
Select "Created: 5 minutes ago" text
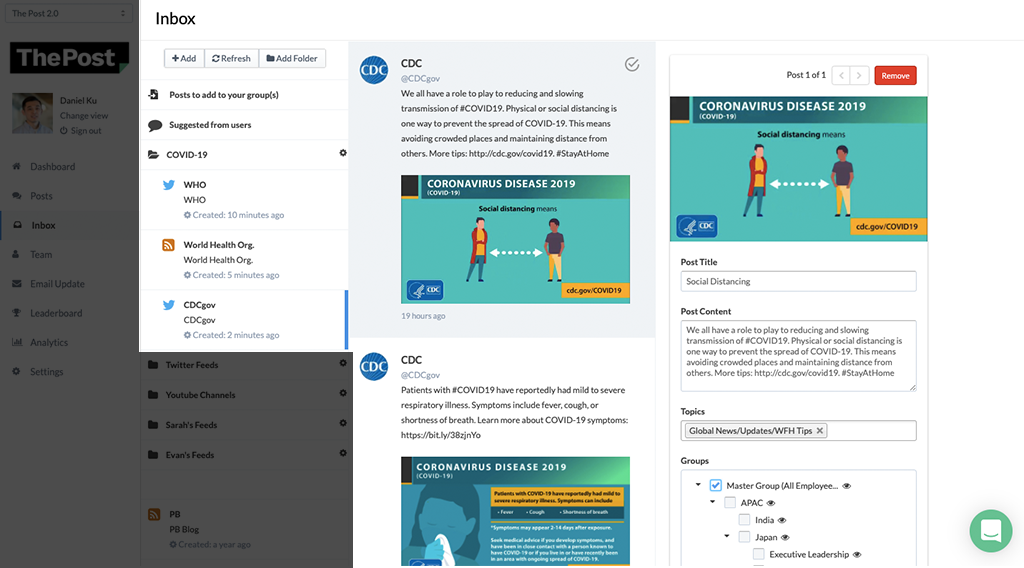click(235, 275)
